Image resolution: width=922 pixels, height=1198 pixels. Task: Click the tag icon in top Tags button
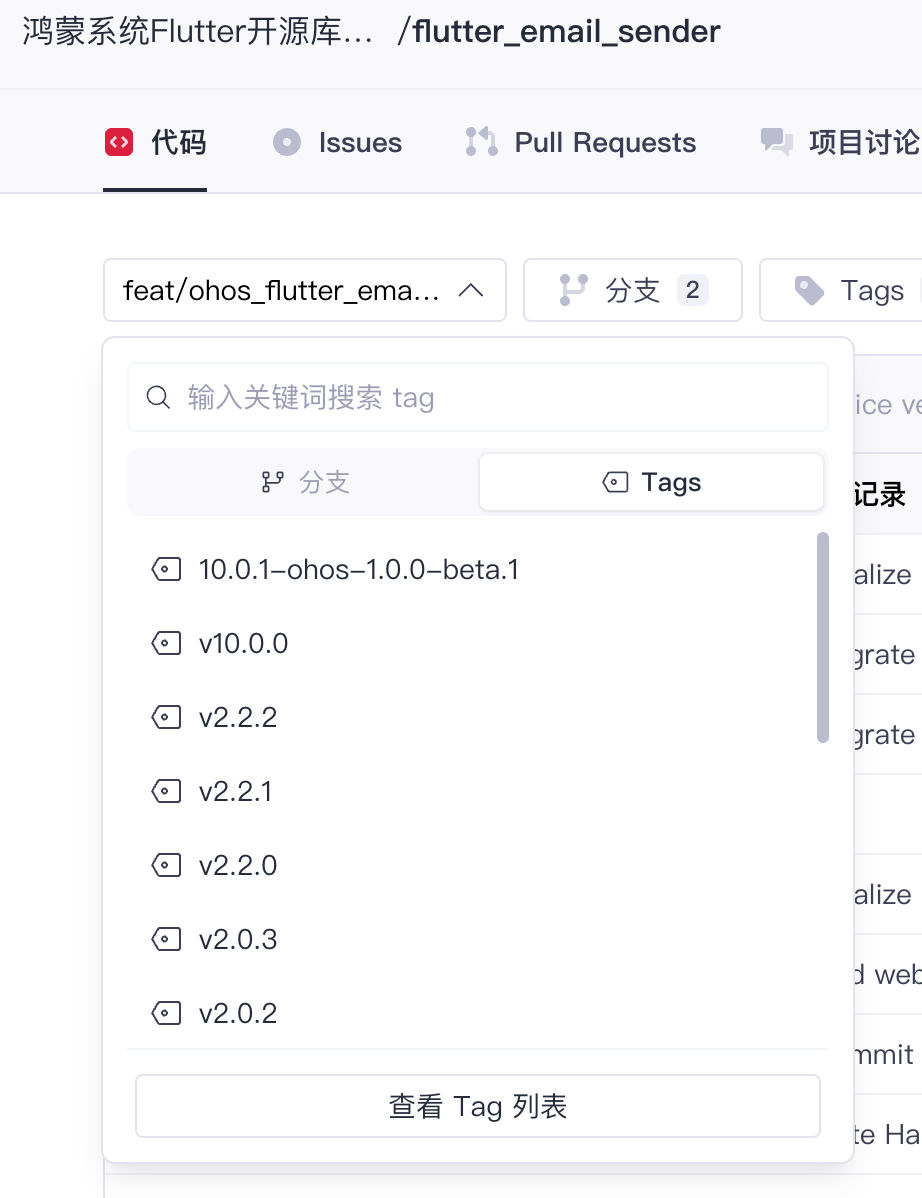click(x=809, y=290)
